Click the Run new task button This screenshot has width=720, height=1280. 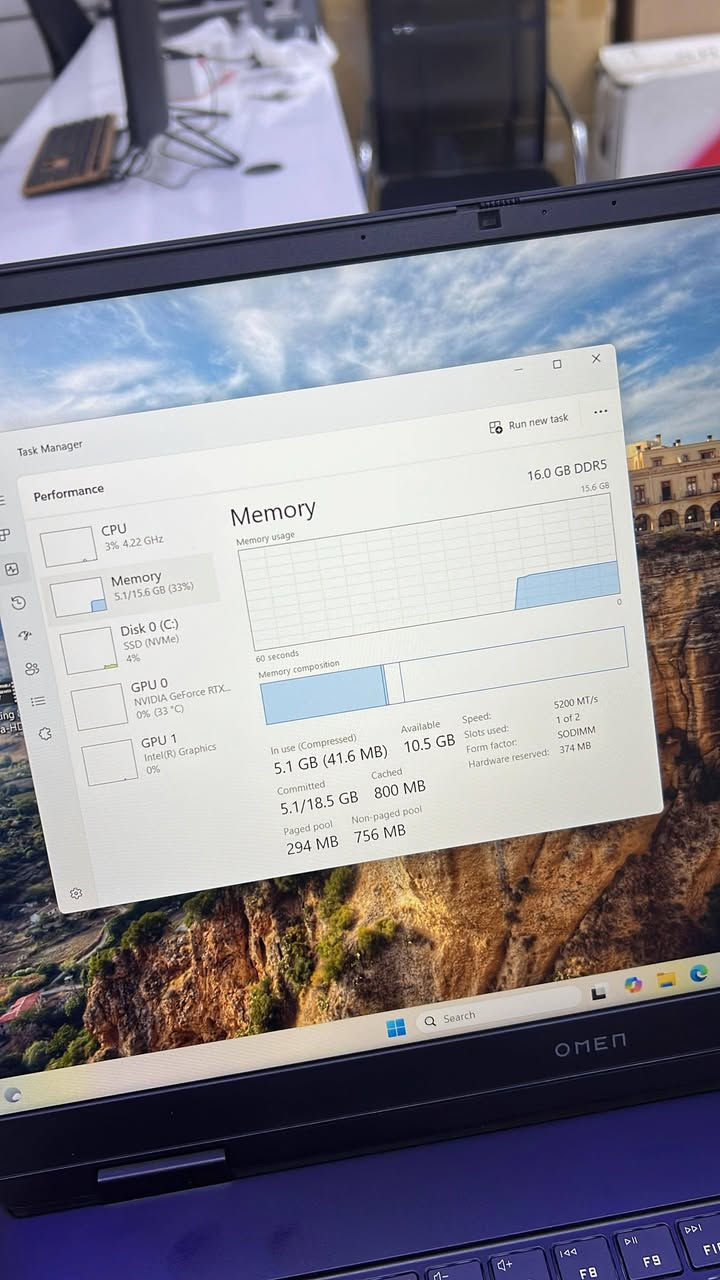tap(529, 424)
